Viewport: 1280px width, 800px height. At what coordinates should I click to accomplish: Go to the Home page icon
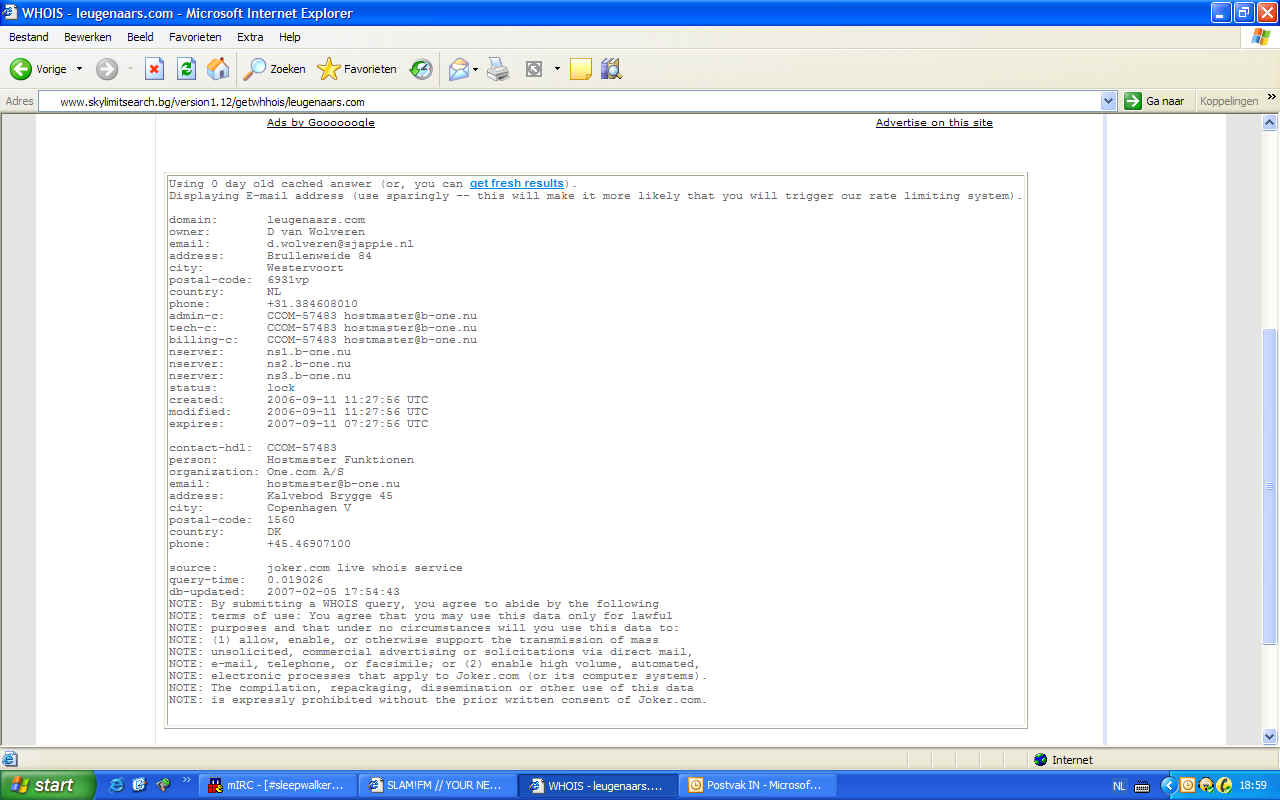pos(217,69)
